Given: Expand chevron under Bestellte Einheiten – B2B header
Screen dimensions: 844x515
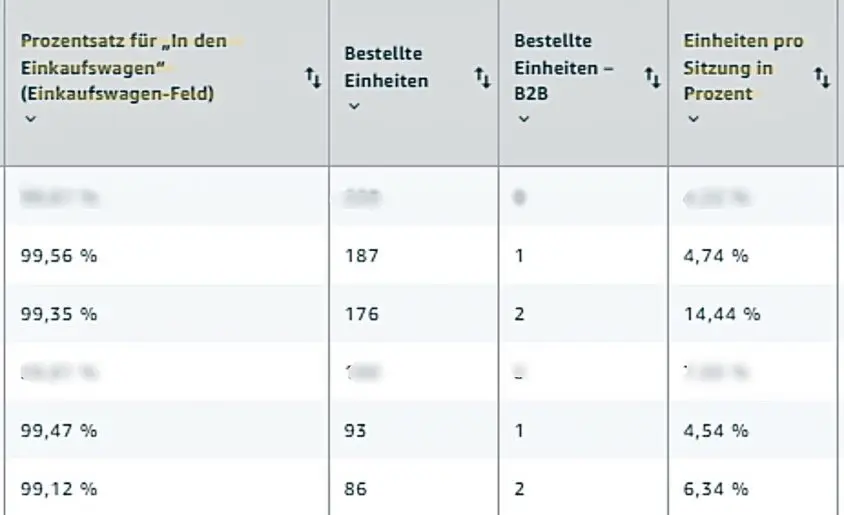Looking at the screenshot, I should 524,118.
